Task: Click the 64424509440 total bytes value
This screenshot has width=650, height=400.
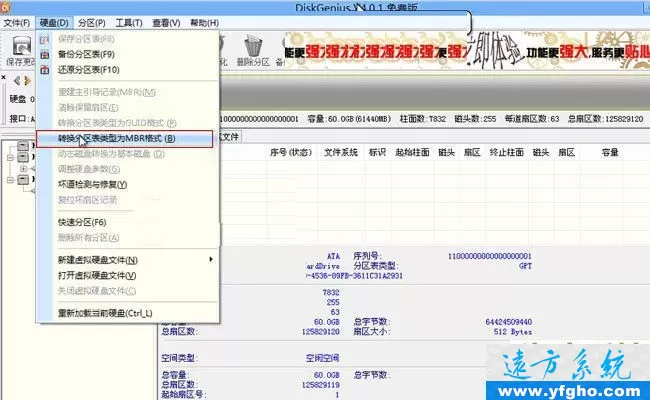Action: coord(508,322)
